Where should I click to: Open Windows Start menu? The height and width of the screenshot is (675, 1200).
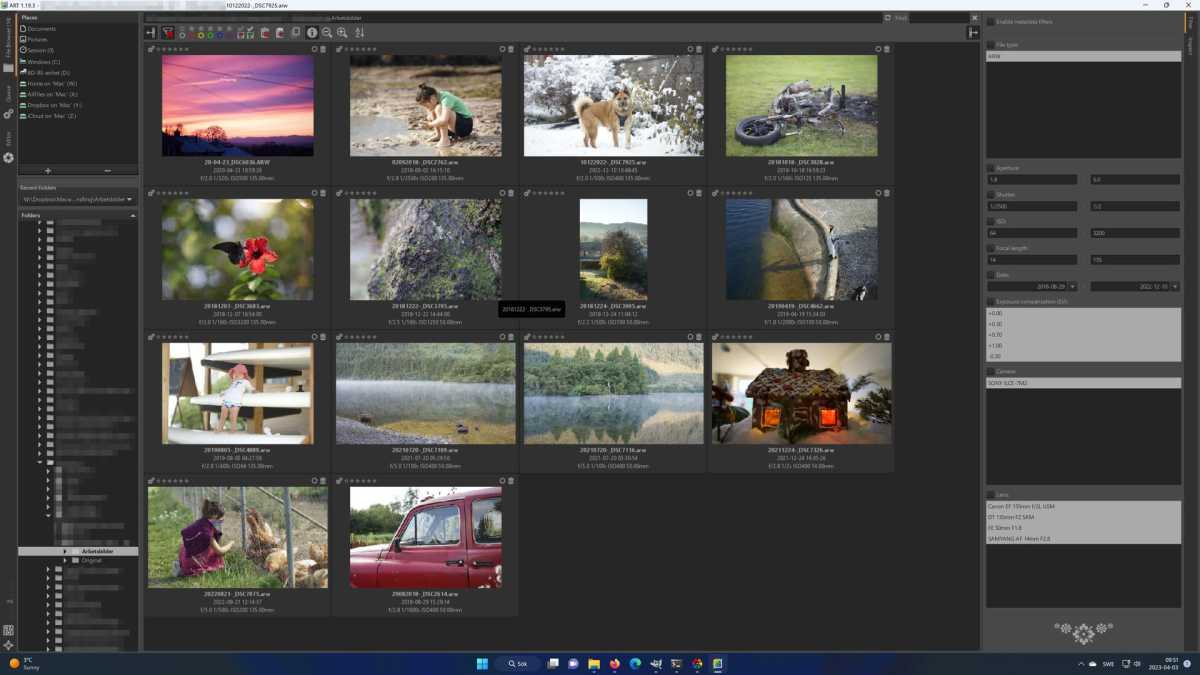pyautogui.click(x=482, y=663)
